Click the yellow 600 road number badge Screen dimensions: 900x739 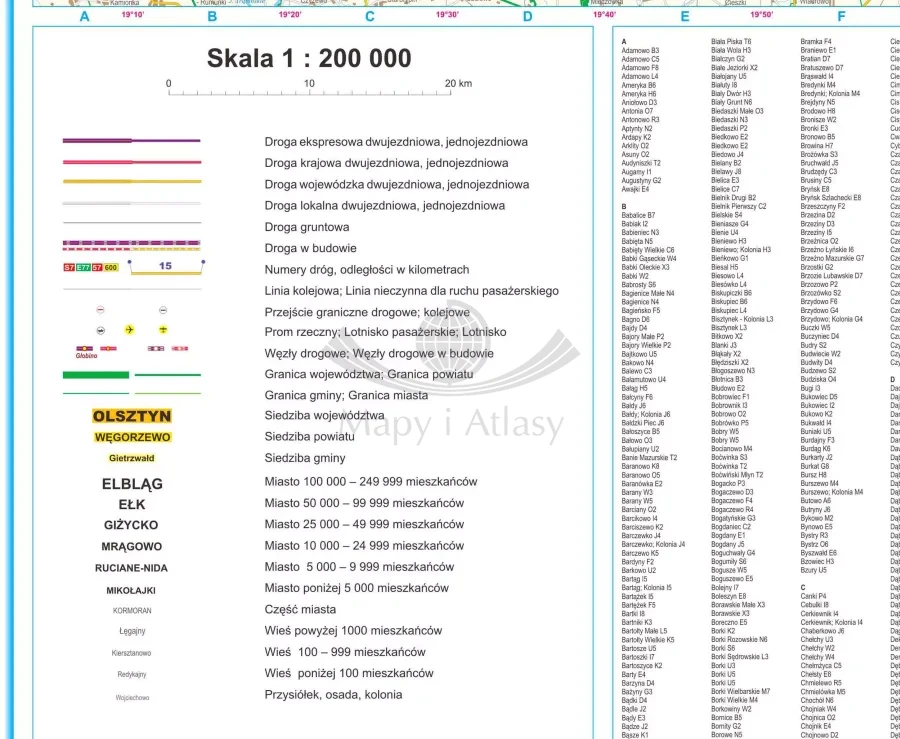coord(111,268)
